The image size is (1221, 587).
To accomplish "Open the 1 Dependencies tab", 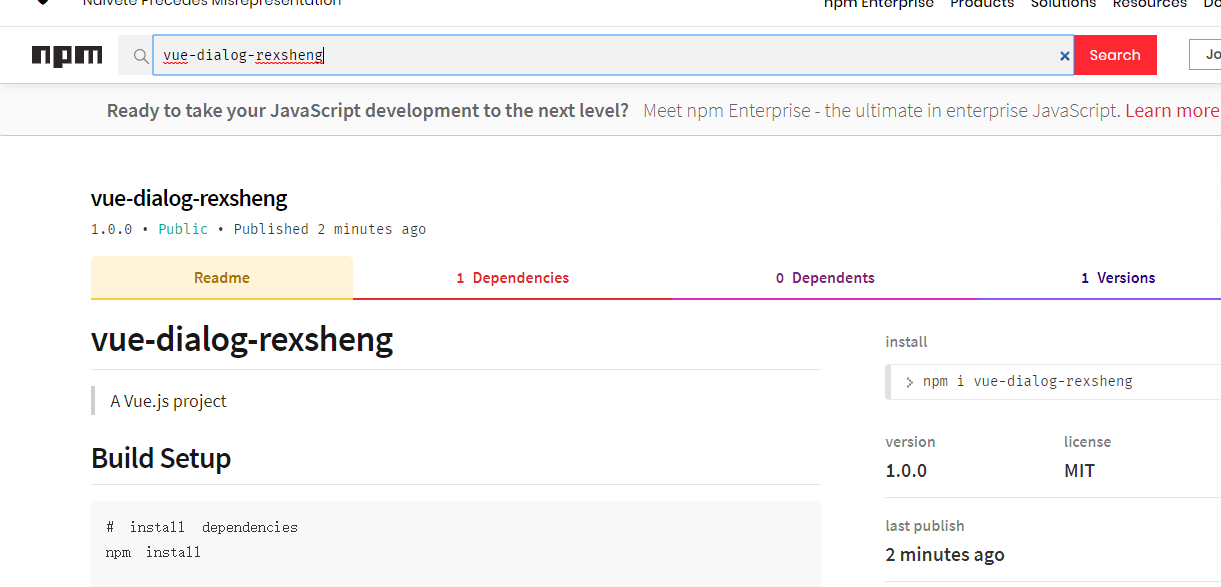I will pyautogui.click(x=512, y=278).
